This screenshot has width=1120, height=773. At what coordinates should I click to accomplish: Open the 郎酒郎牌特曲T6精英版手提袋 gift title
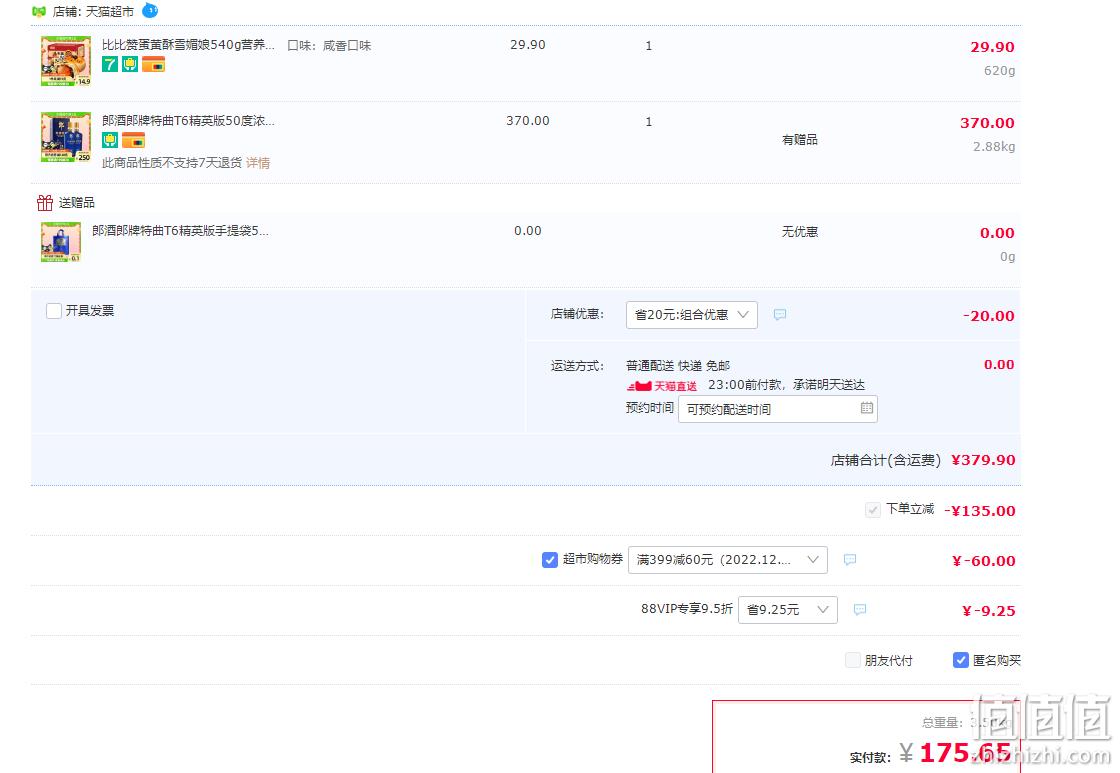(180, 231)
